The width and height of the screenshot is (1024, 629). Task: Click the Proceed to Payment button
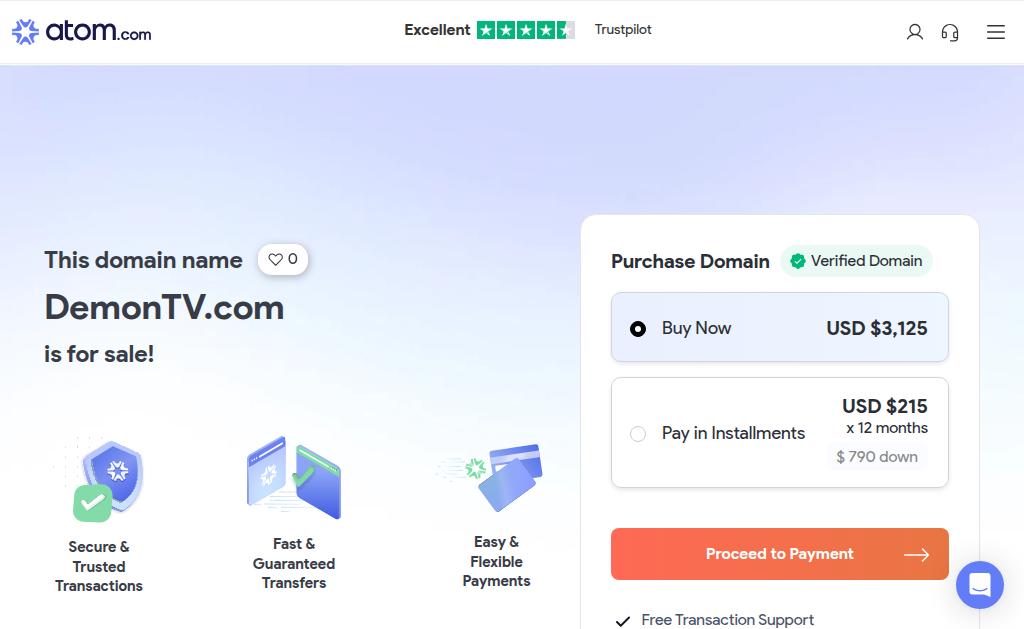pyautogui.click(x=780, y=554)
